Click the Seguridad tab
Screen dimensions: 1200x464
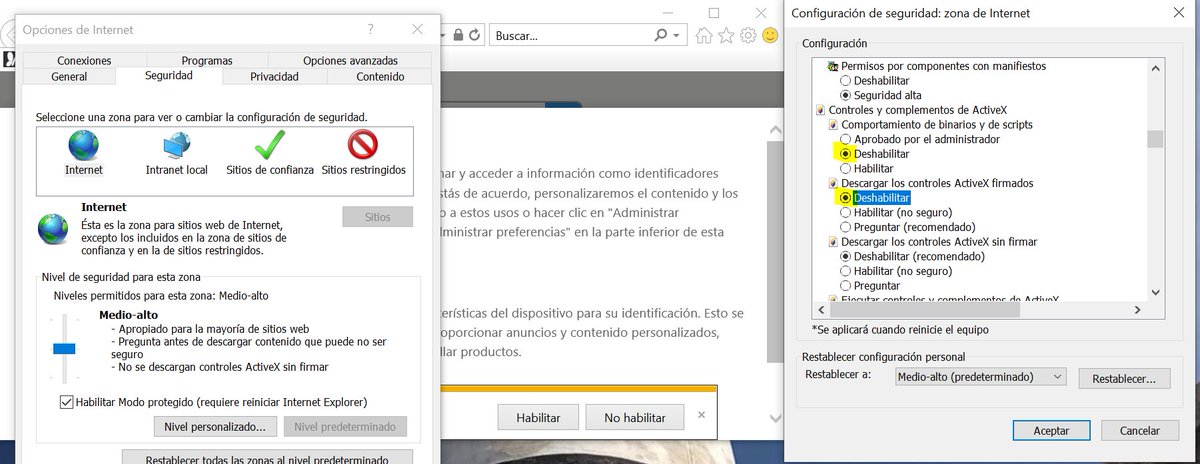tap(169, 76)
